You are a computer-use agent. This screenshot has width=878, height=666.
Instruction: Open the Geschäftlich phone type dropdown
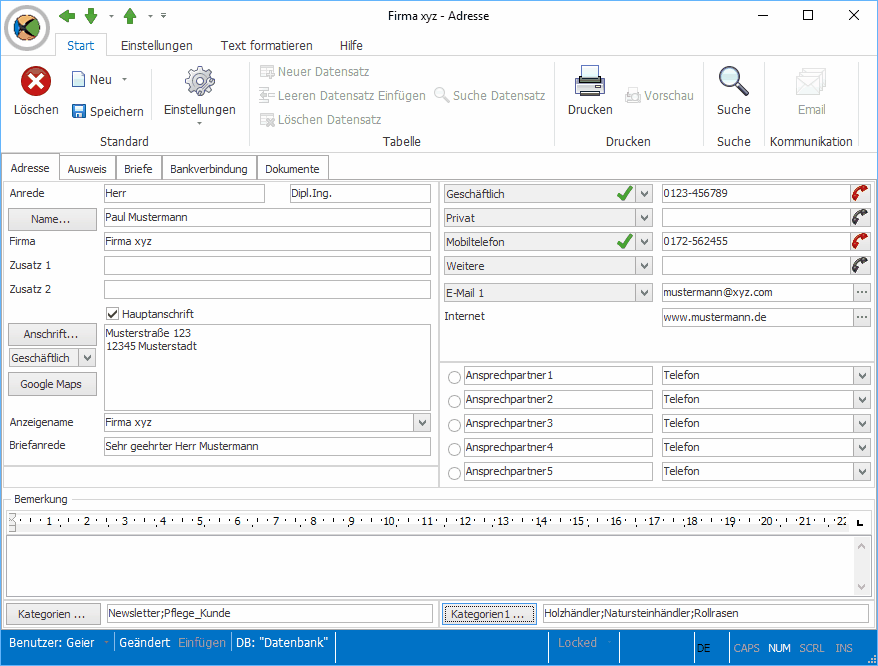(x=644, y=194)
